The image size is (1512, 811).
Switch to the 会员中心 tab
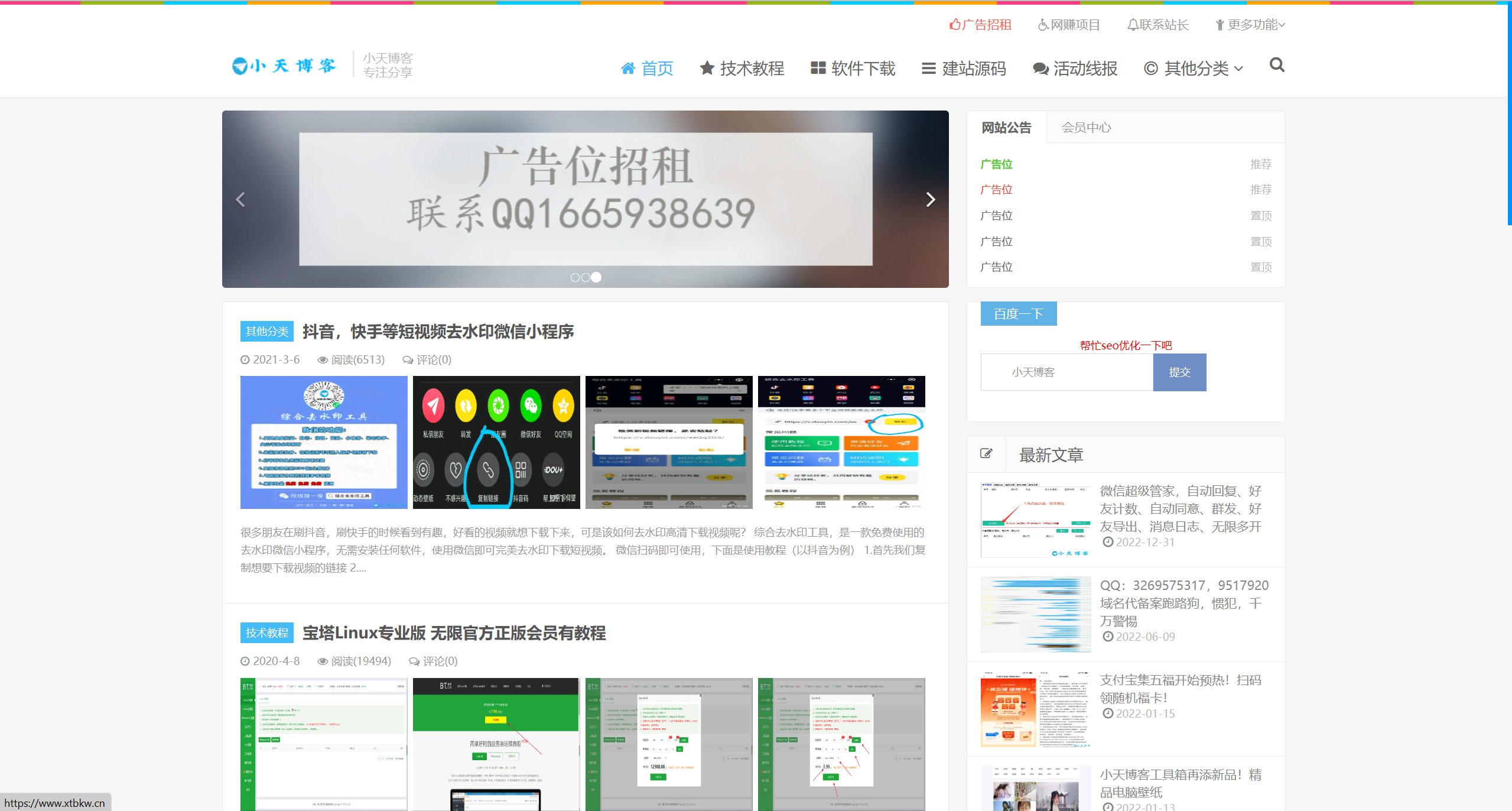click(x=1086, y=128)
